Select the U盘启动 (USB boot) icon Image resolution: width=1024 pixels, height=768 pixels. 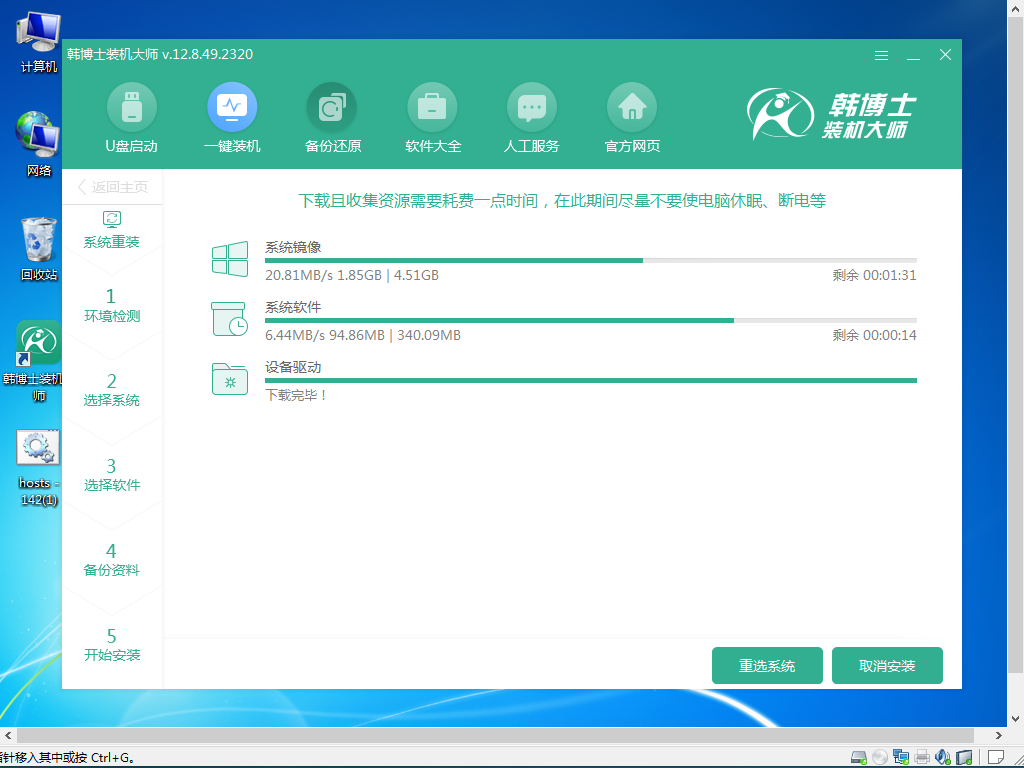click(132, 106)
